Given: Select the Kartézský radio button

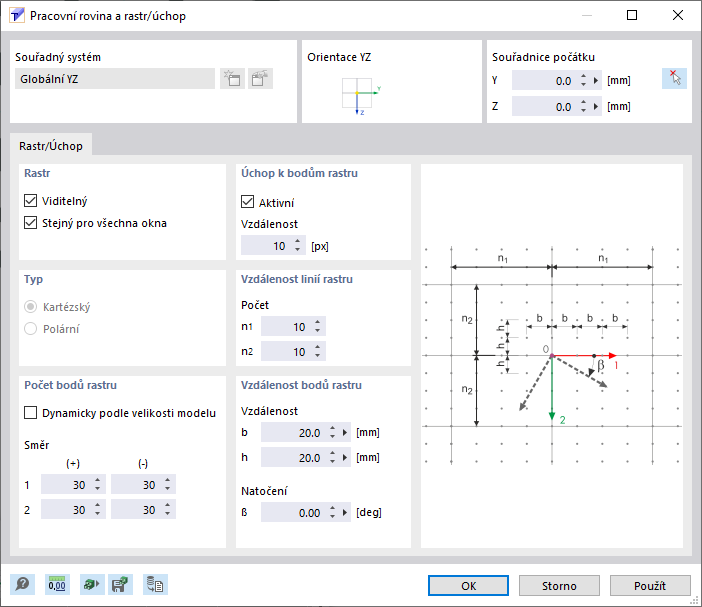Looking at the screenshot, I should [x=30, y=307].
